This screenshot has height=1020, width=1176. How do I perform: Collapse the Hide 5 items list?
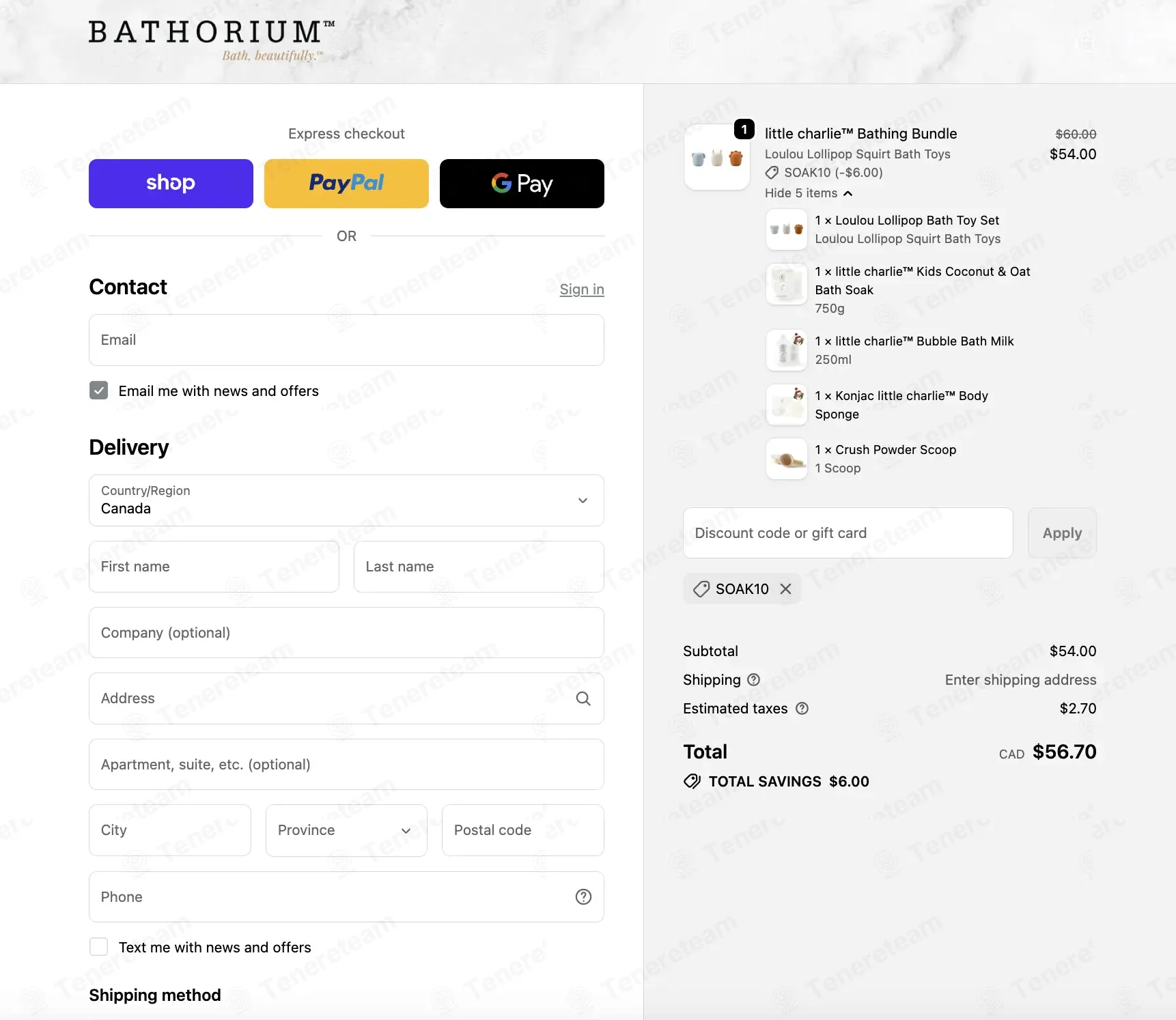(x=809, y=193)
